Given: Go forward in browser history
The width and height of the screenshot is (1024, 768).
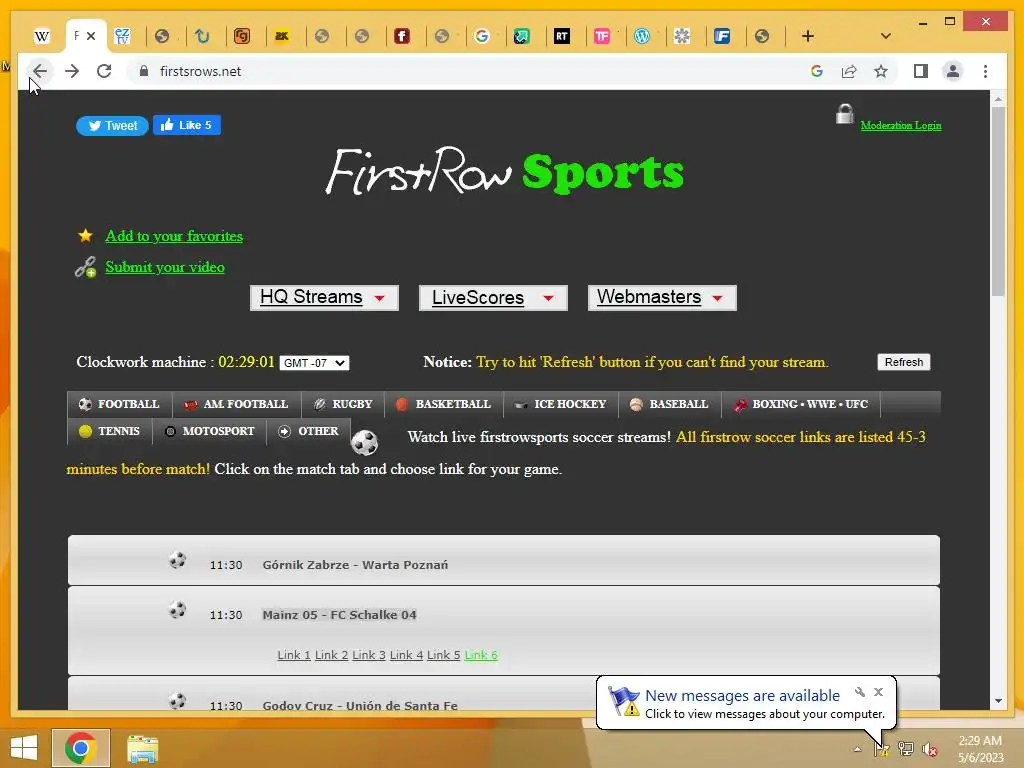Looking at the screenshot, I should pos(72,71).
